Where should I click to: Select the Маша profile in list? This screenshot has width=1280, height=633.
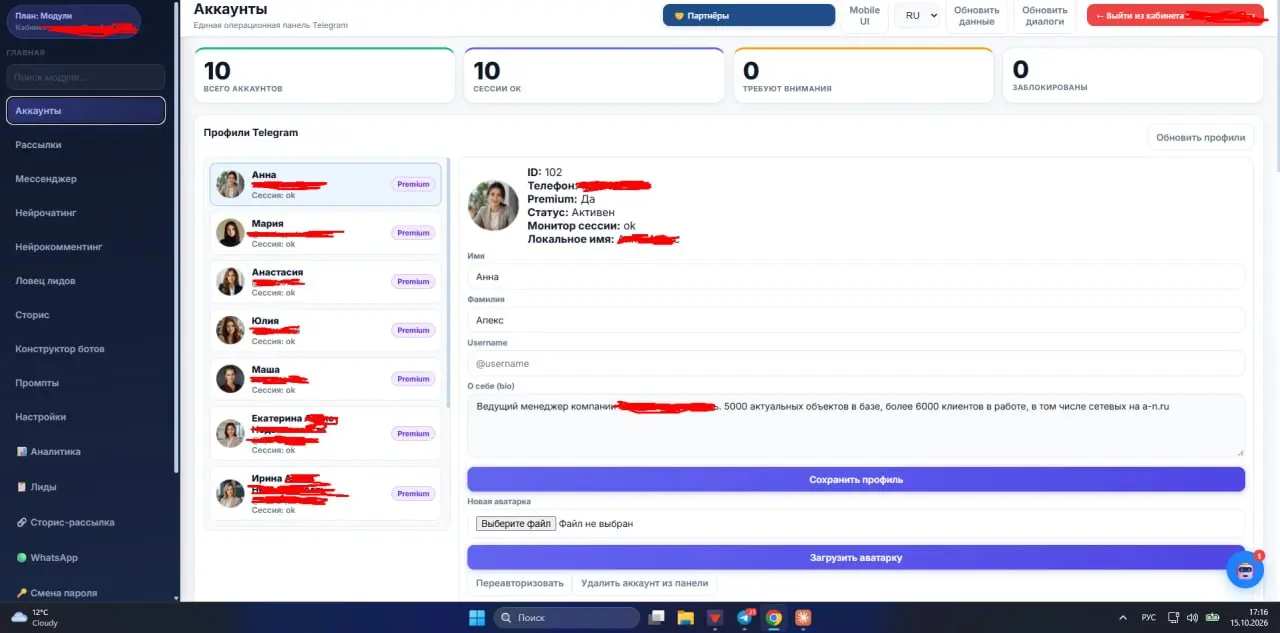tap(325, 379)
